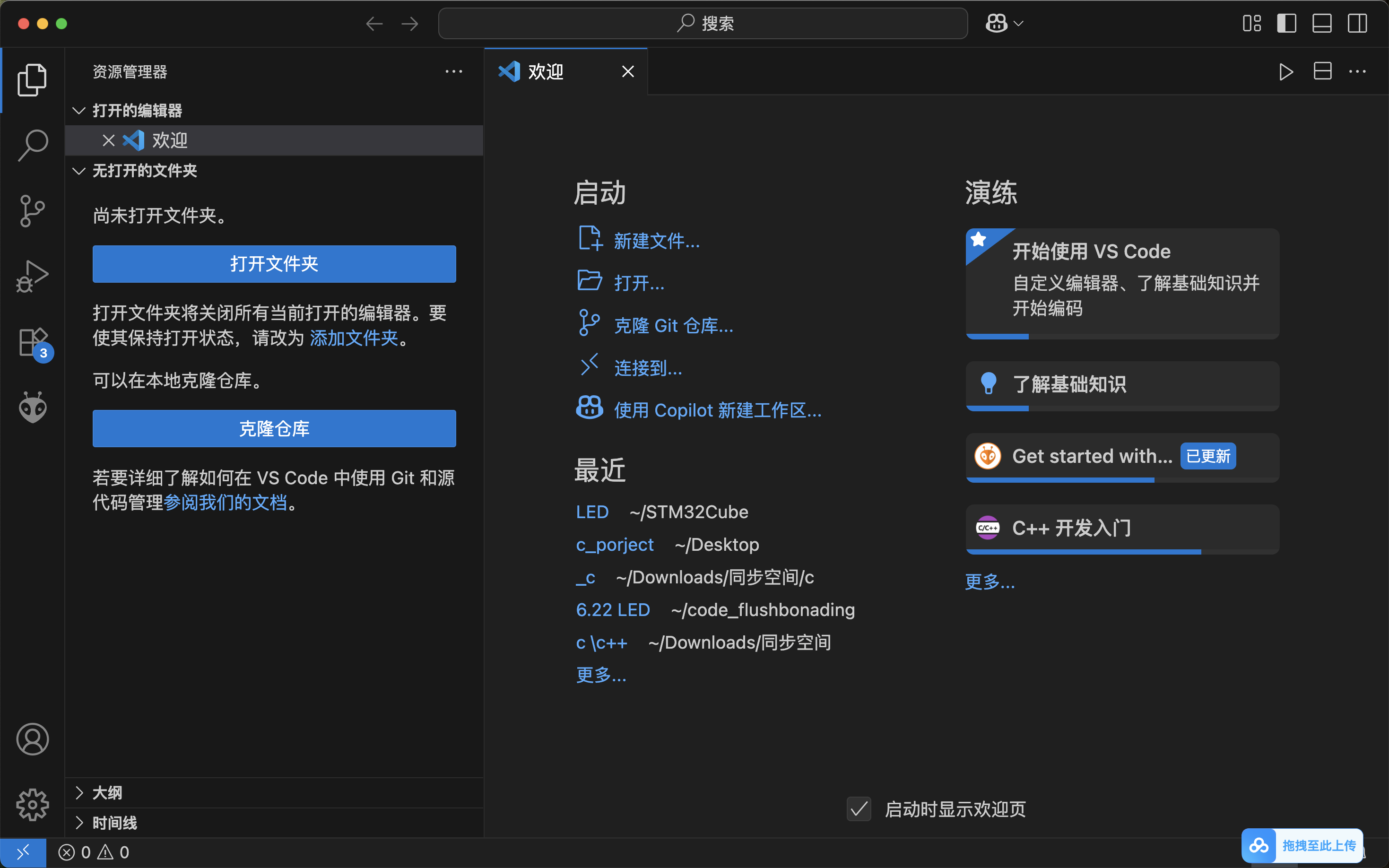Expand the 大纲 section
Image resolution: width=1389 pixels, height=868 pixels.
[79, 793]
